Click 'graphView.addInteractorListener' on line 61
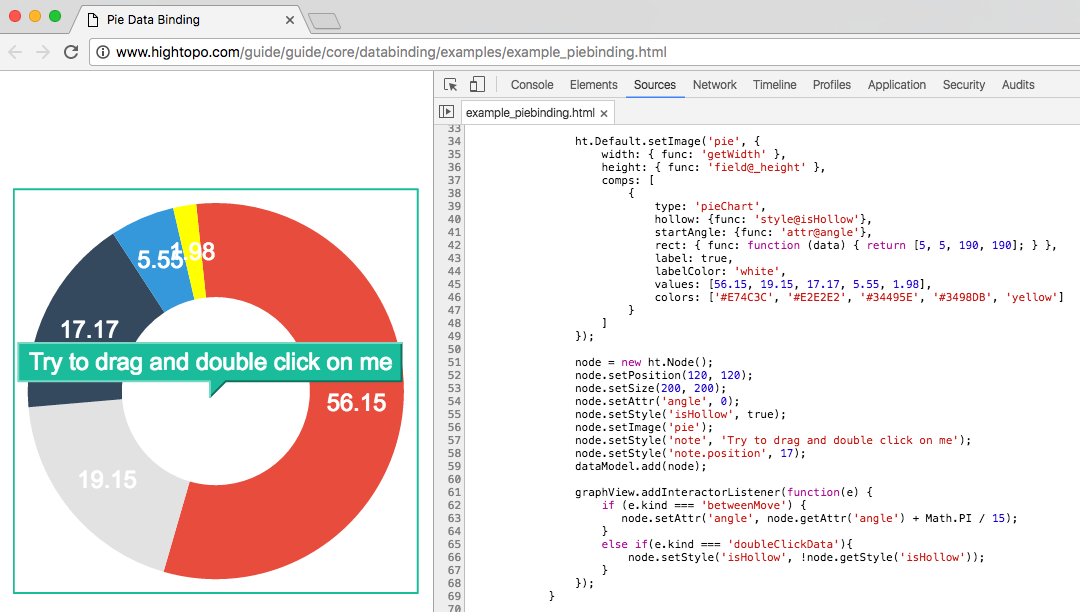The width and height of the screenshot is (1080, 612). 678,492
